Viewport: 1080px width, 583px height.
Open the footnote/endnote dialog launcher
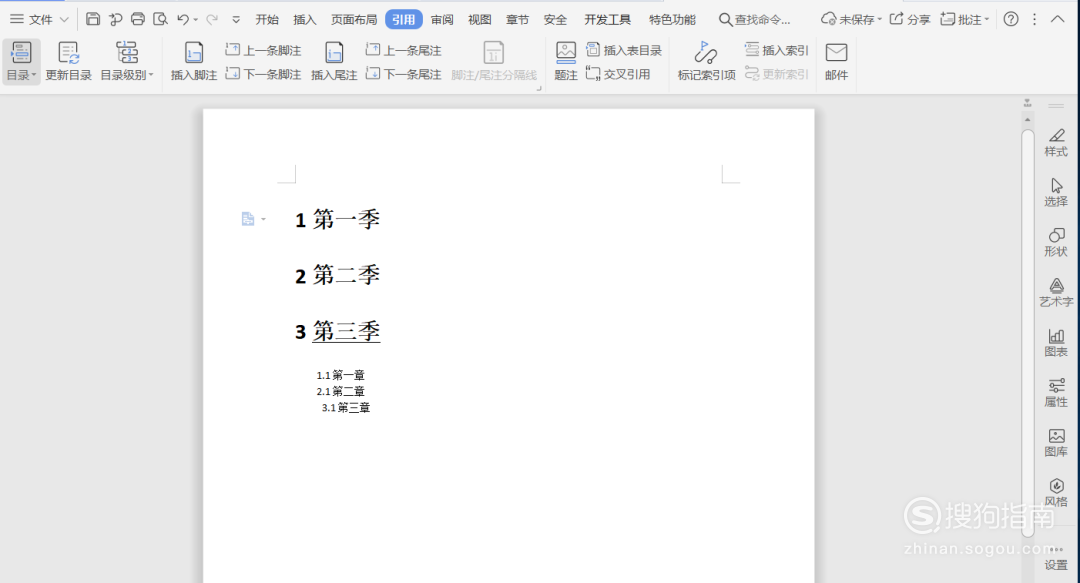[x=539, y=88]
